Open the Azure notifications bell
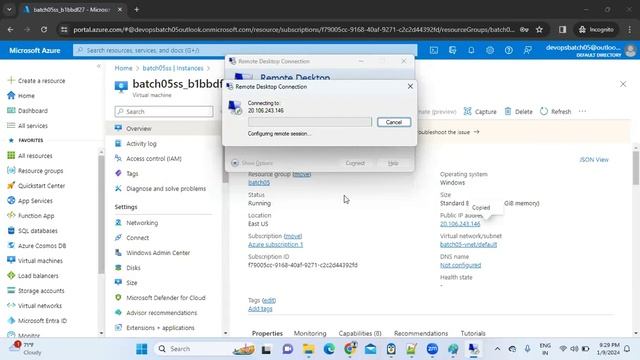The height and width of the screenshot is (360, 640). 471,50
